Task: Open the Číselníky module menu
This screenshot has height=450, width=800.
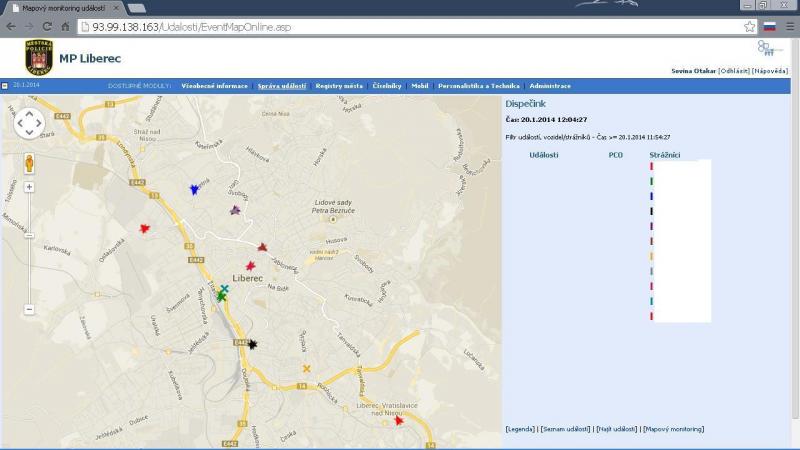Action: 387,86
